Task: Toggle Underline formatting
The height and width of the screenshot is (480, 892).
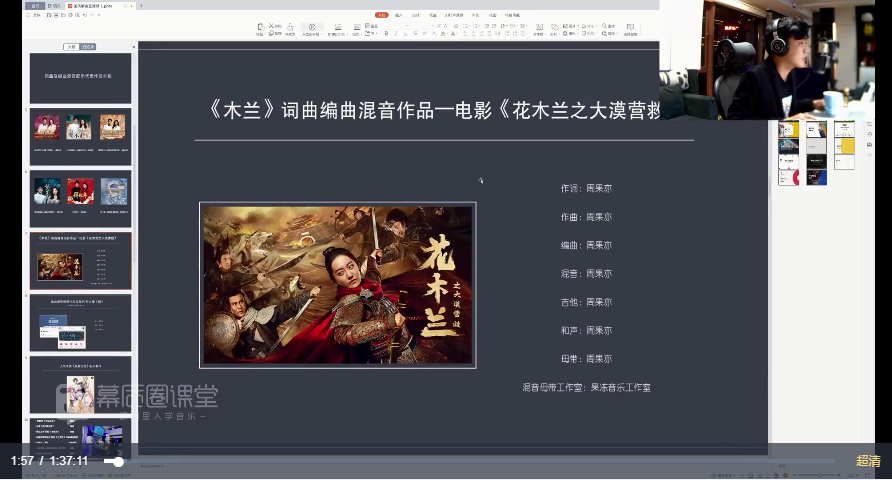Action: (405, 33)
